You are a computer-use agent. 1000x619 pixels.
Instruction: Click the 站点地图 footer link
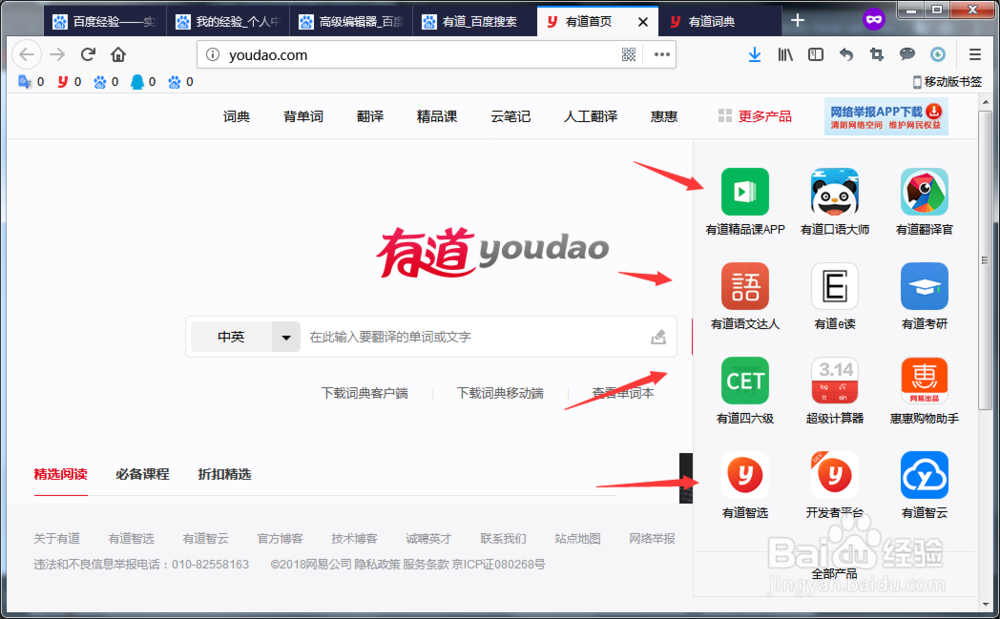[x=578, y=539]
